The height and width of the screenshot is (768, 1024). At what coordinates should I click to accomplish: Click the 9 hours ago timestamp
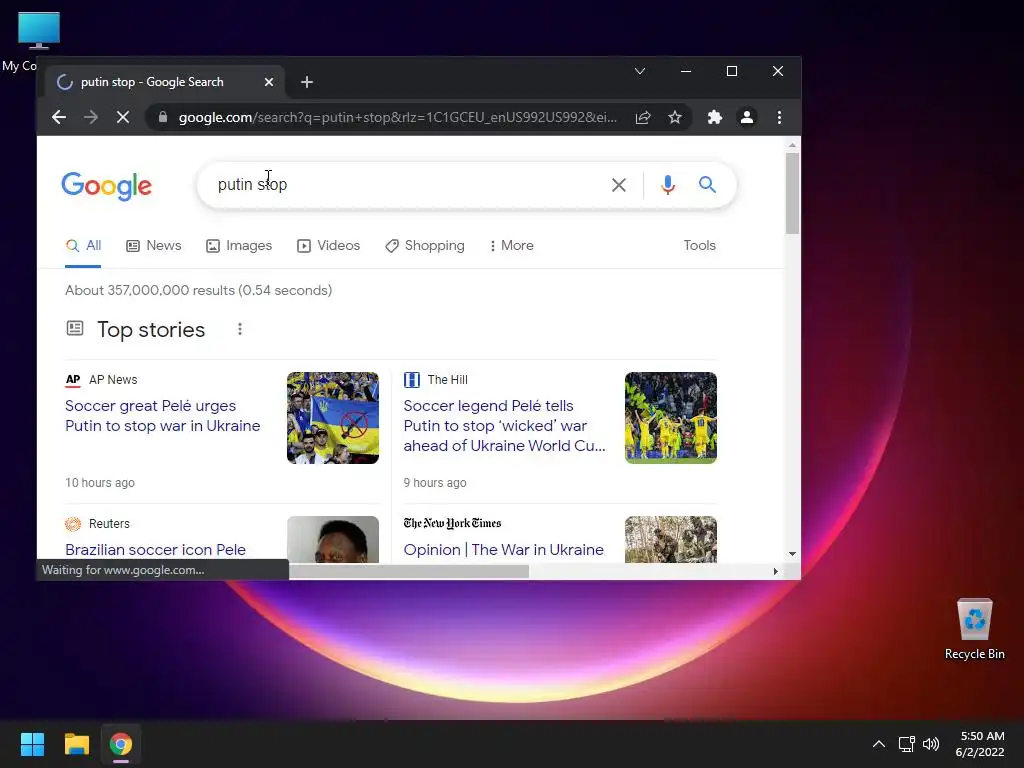[435, 483]
